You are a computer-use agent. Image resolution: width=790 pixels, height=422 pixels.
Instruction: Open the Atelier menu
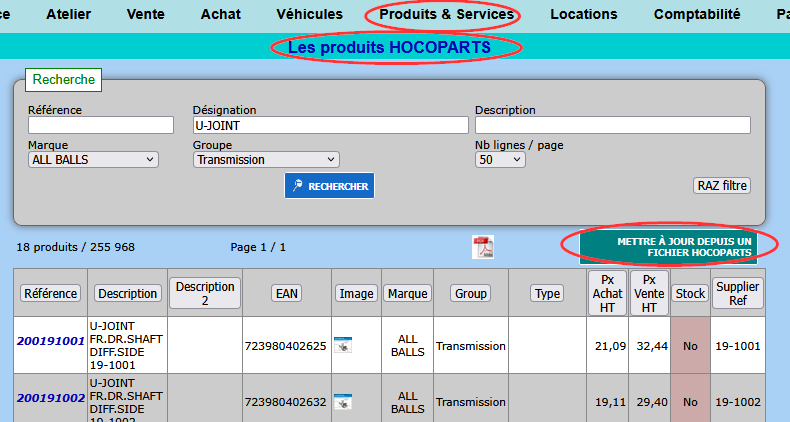tap(69, 14)
